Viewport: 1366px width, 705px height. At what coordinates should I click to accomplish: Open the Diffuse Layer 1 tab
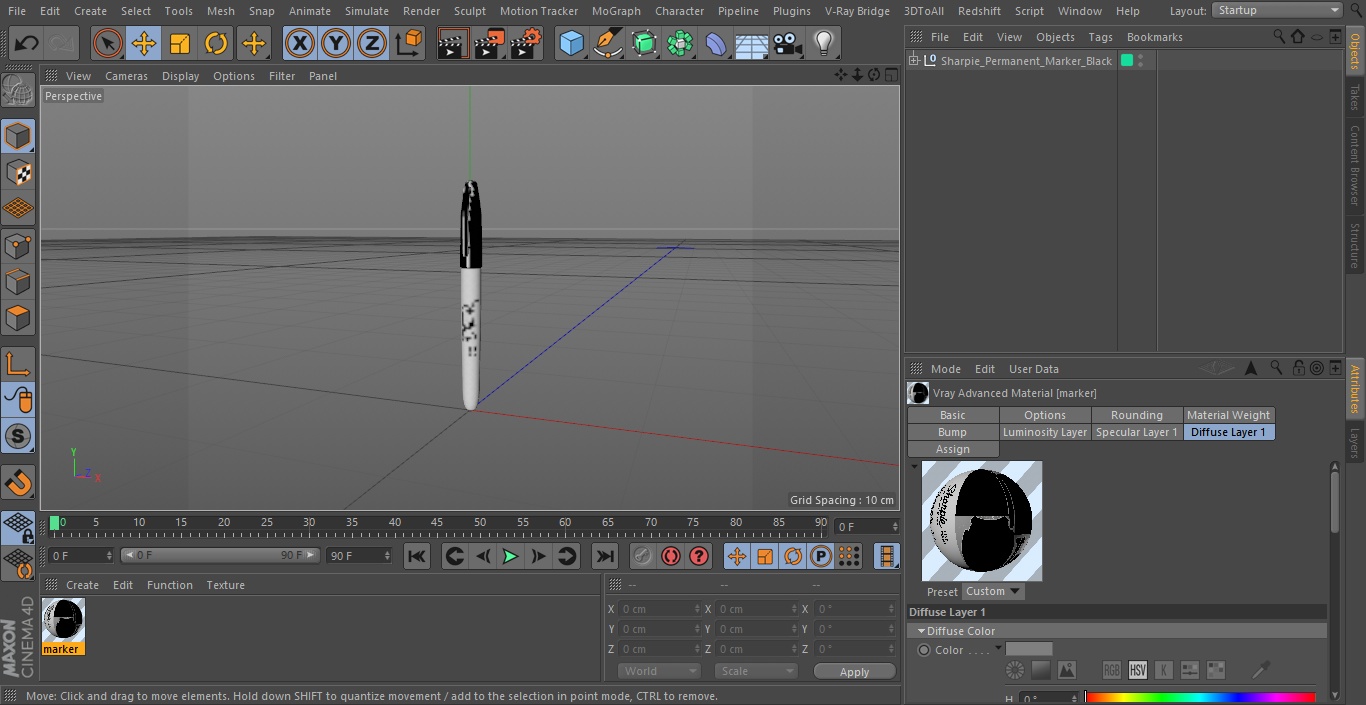click(1229, 432)
